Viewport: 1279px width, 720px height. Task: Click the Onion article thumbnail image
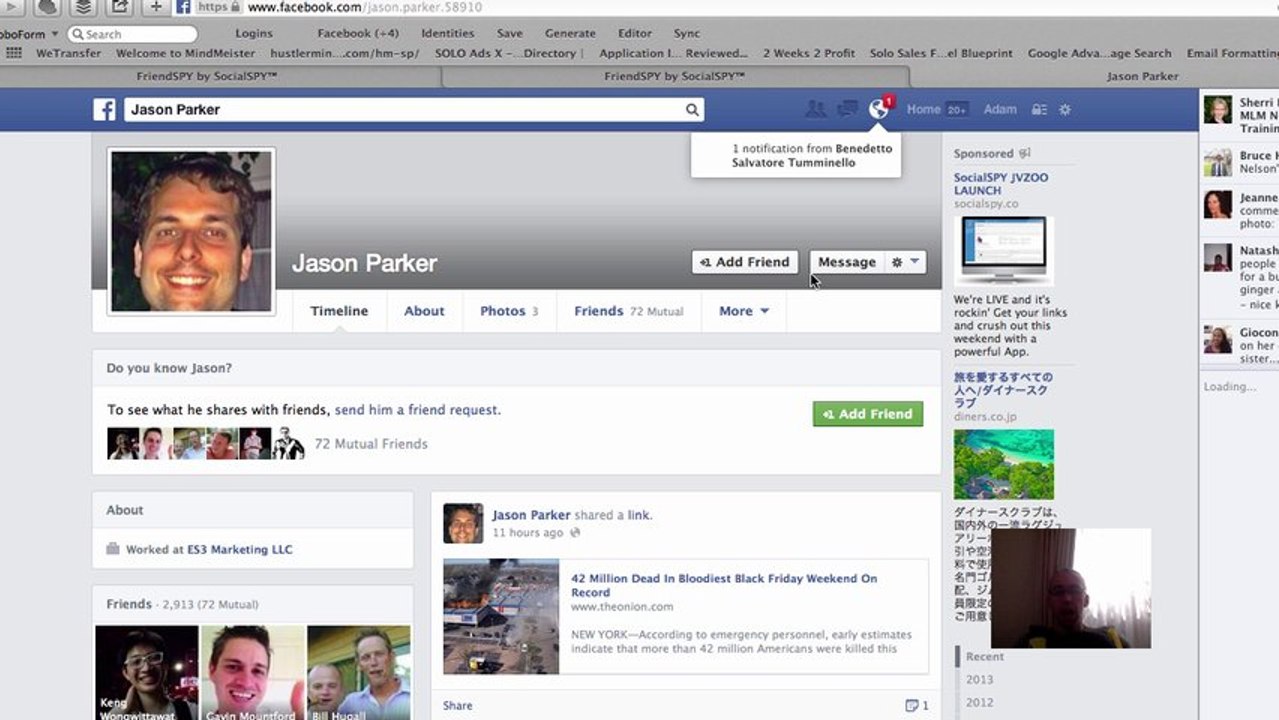501,616
